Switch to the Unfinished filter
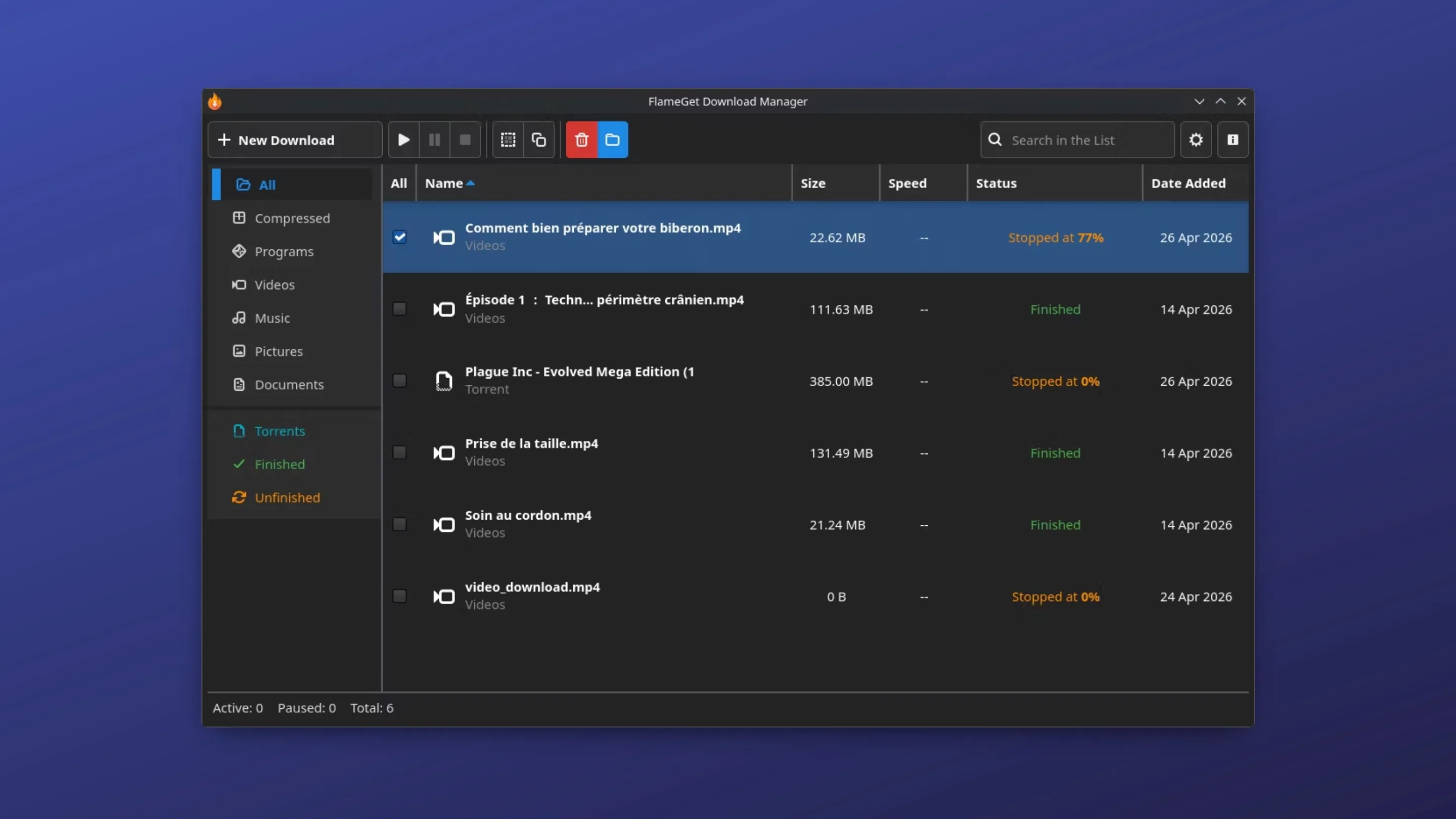 [287, 497]
